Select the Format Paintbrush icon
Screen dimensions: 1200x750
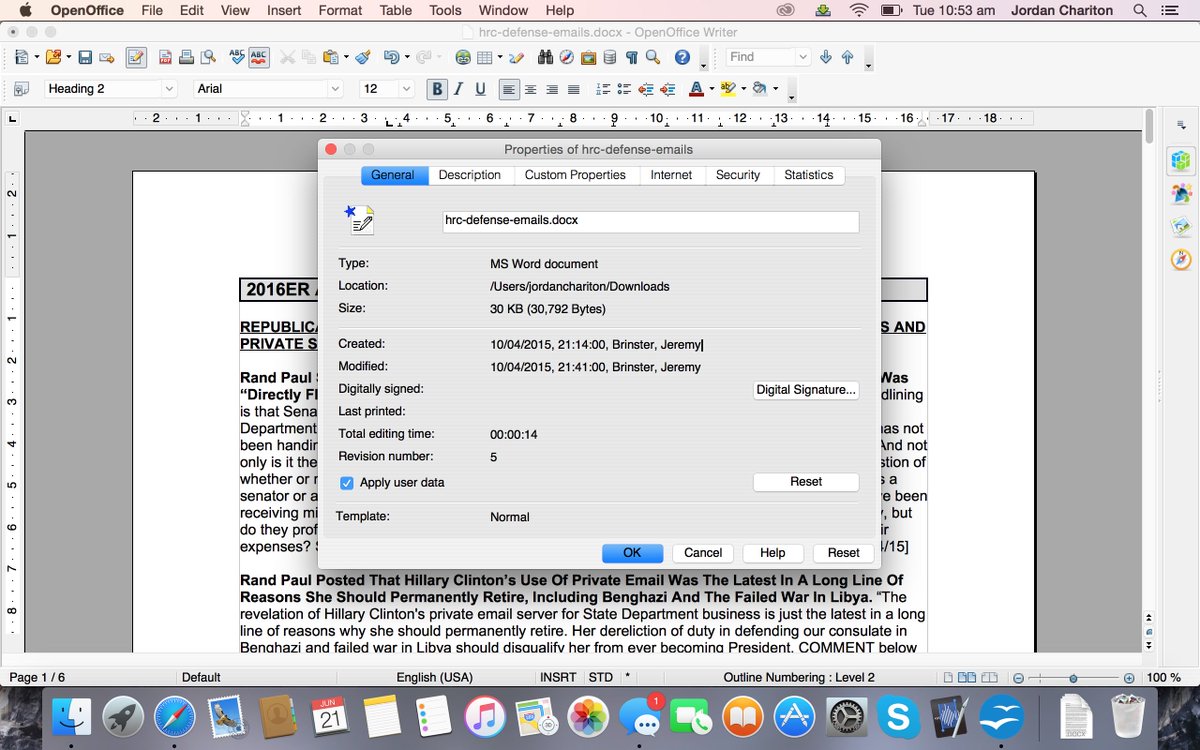362,57
